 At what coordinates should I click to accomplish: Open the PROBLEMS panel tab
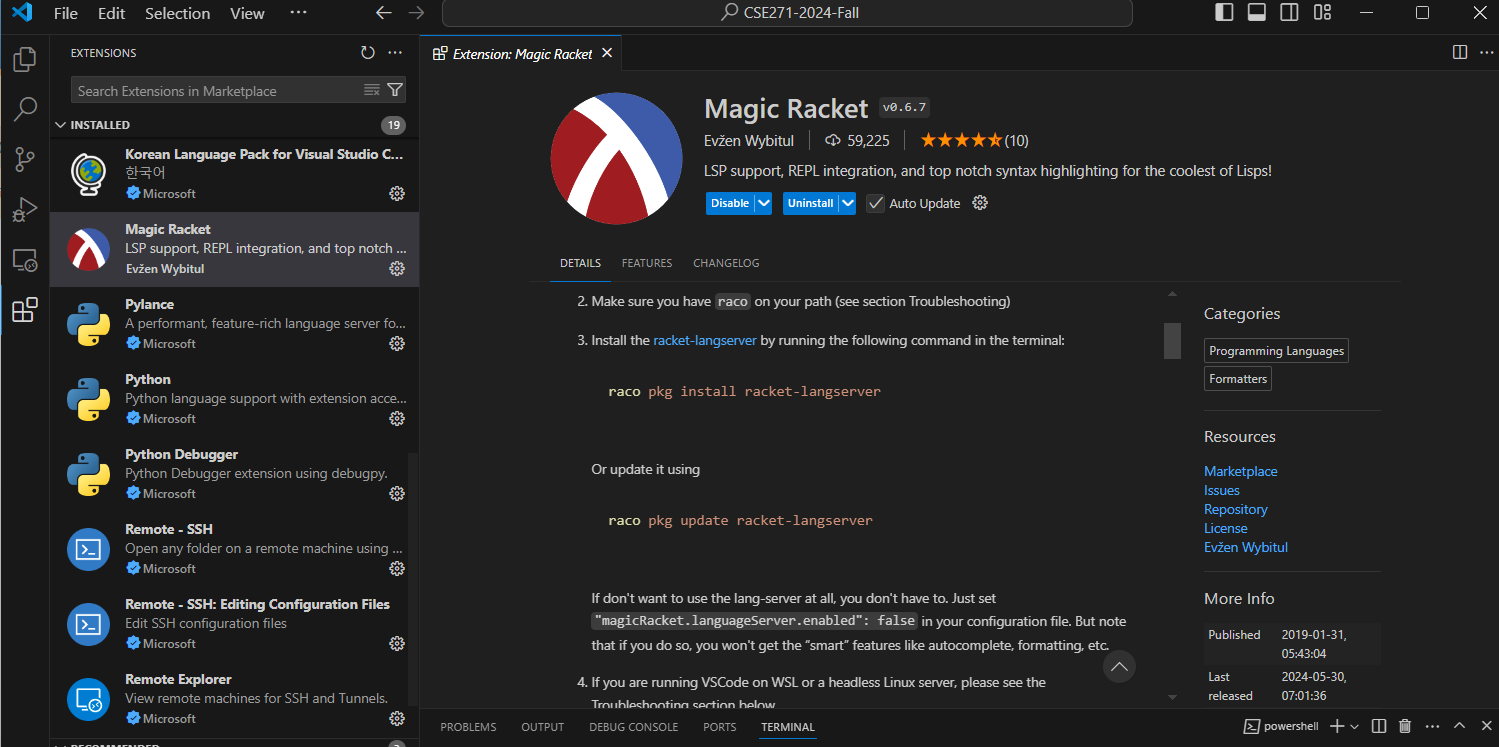468,727
